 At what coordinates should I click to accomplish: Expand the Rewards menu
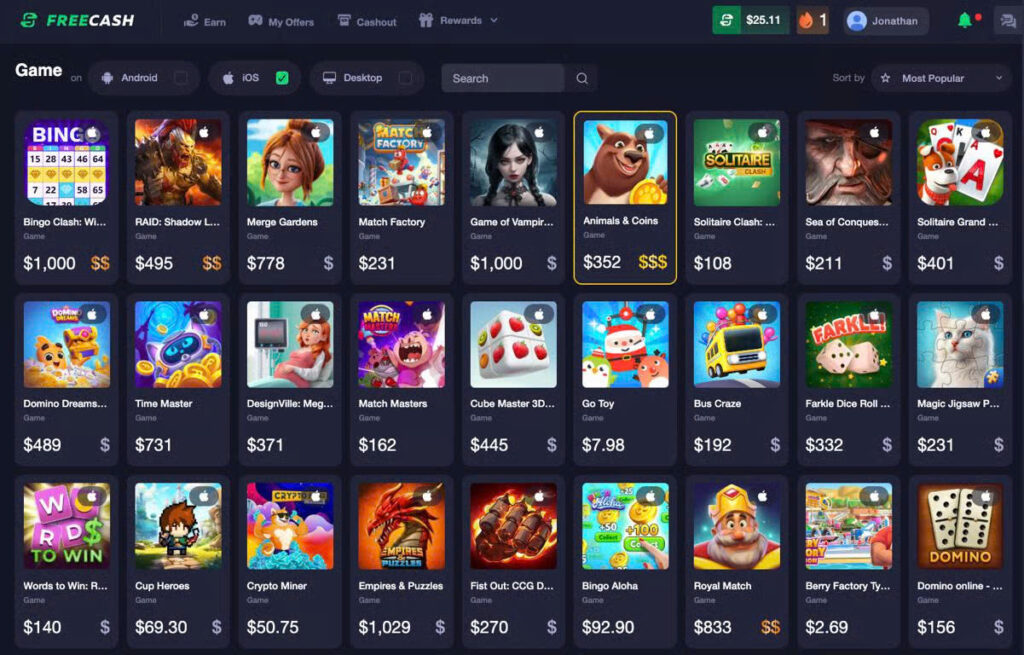coord(458,21)
